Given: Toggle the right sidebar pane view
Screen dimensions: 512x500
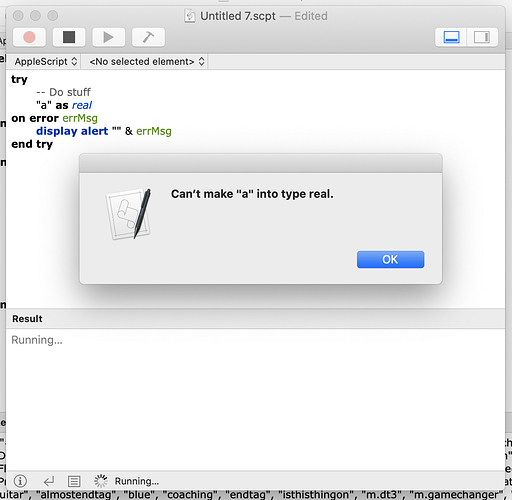Looking at the screenshot, I should [482, 37].
